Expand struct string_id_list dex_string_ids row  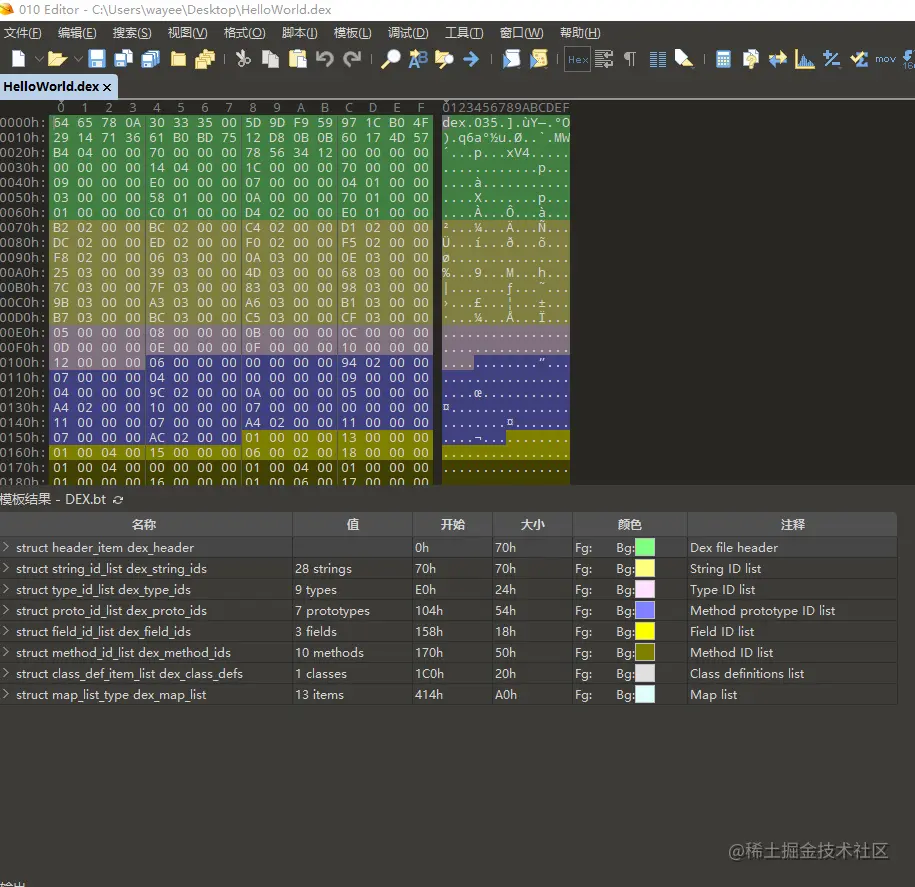point(6,568)
